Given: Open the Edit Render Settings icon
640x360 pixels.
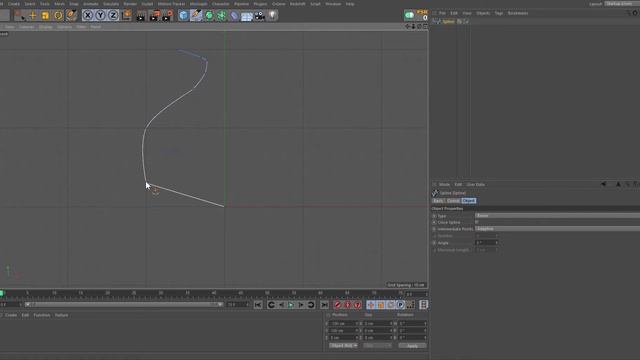Looking at the screenshot, I should 167,16.
